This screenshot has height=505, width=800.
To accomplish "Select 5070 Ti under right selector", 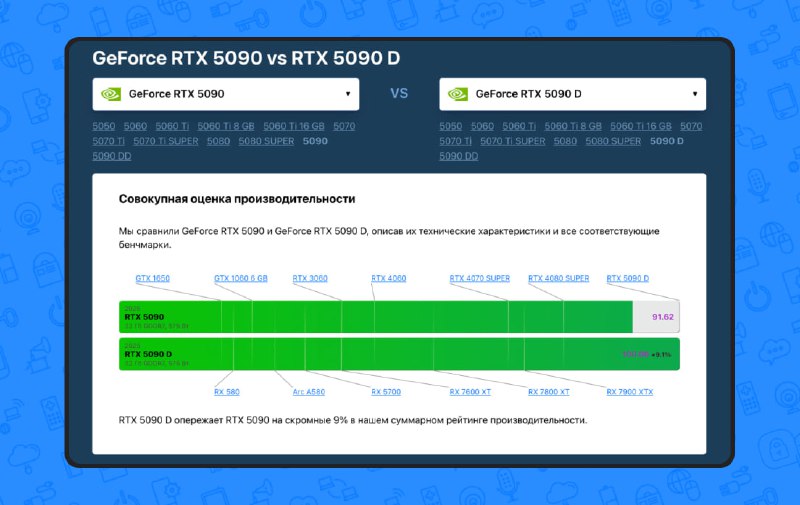I will [455, 141].
